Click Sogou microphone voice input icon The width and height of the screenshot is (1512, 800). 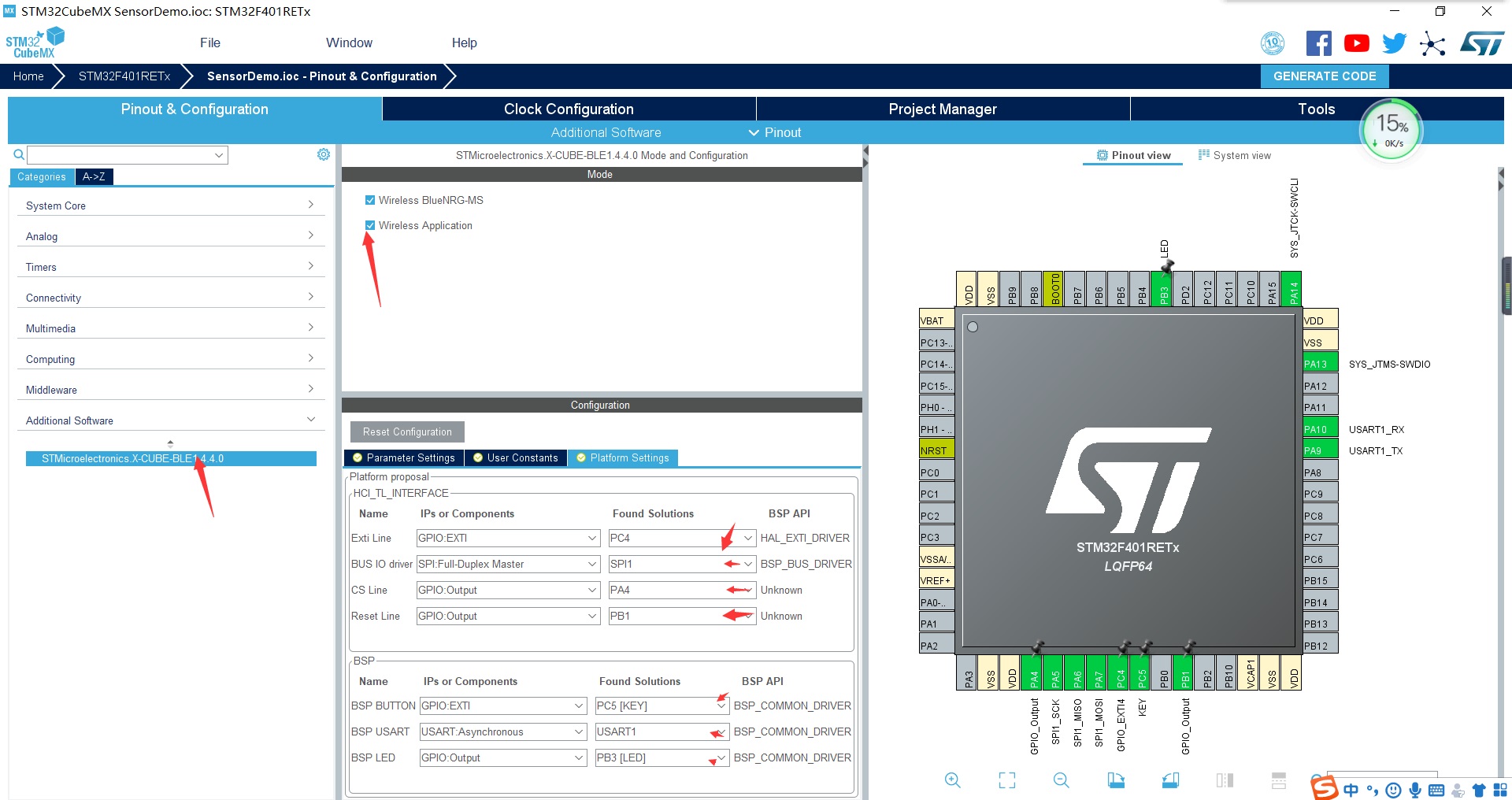click(1415, 790)
